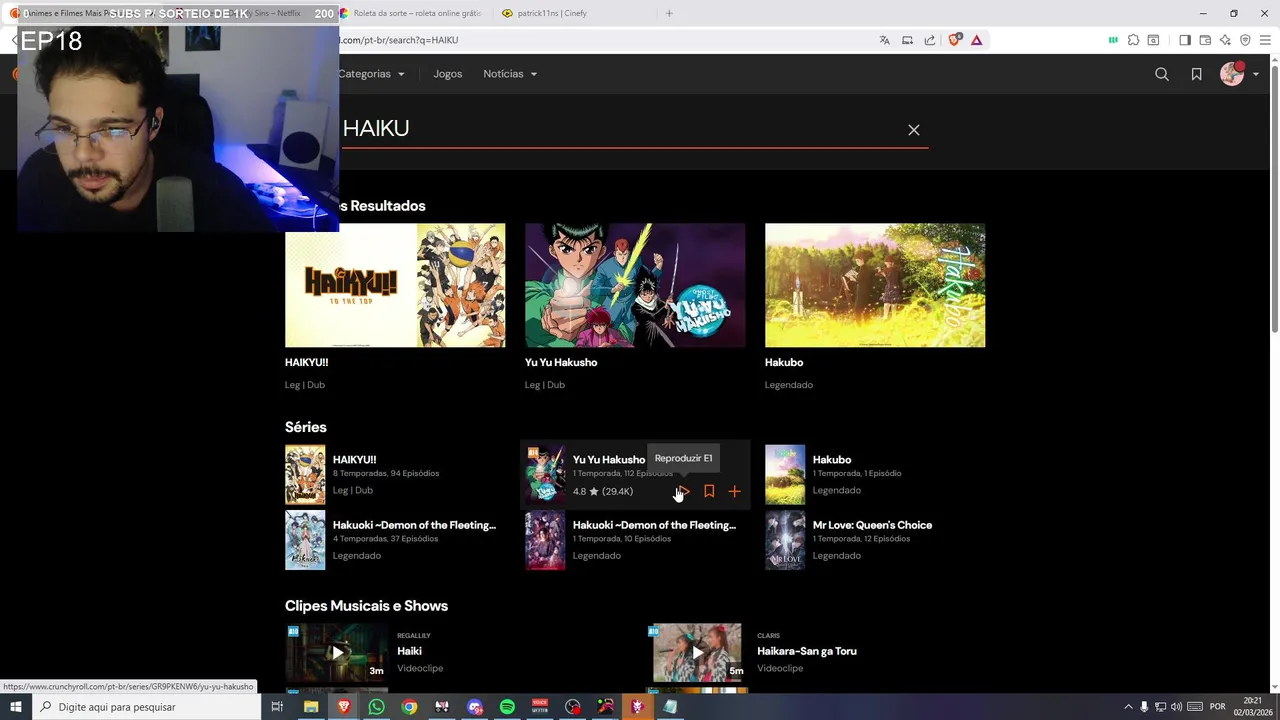Click the microphone tray icon
This screenshot has height=720, width=1280.
[x=1144, y=707]
